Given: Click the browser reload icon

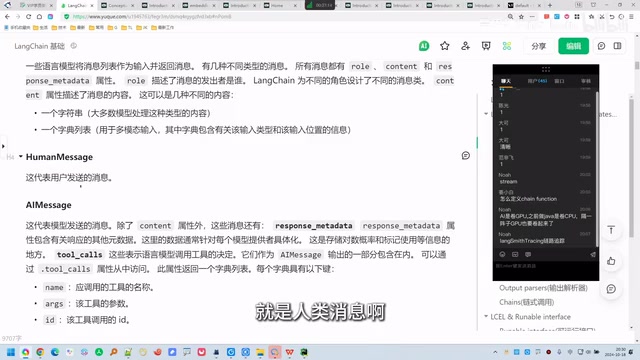Looking at the screenshot, I should tap(28, 17).
